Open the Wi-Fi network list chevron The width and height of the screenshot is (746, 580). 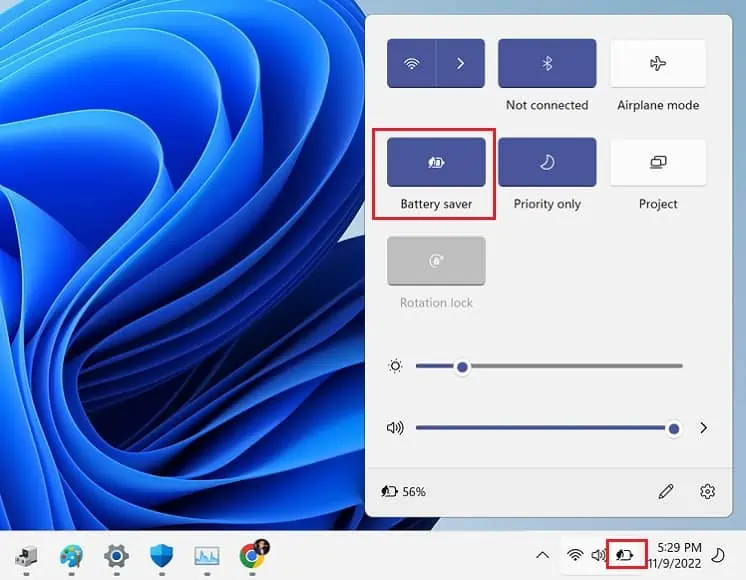pos(461,63)
